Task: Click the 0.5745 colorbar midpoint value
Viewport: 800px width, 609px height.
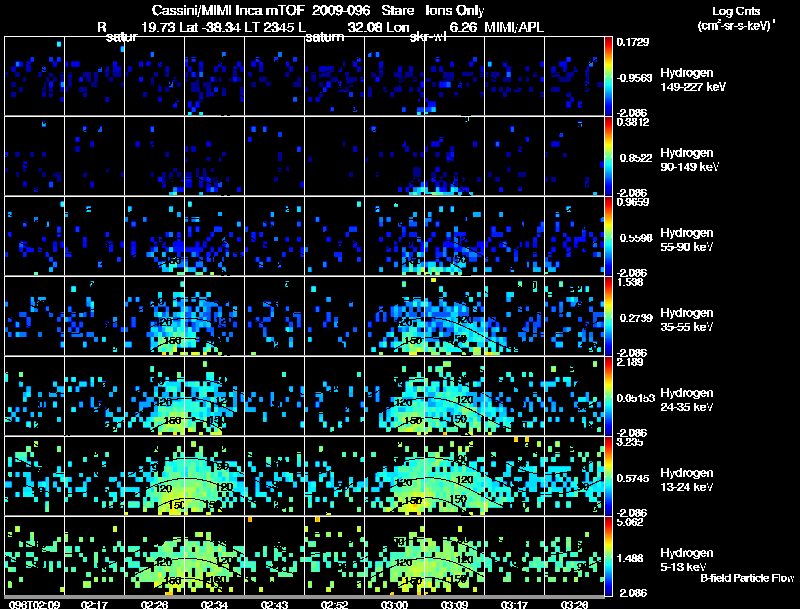Action: click(635, 478)
